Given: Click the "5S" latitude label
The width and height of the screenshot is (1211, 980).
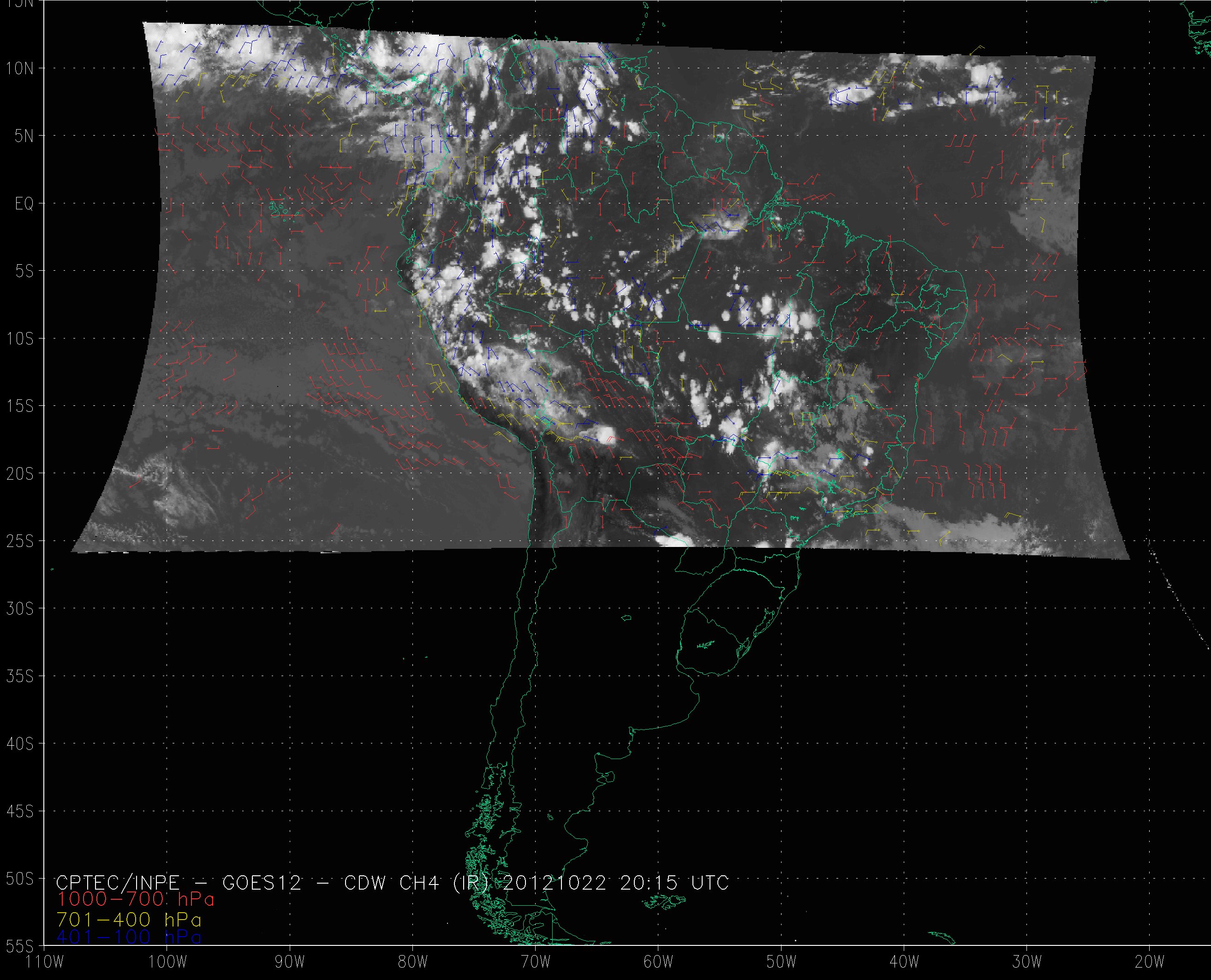Looking at the screenshot, I should point(24,271).
